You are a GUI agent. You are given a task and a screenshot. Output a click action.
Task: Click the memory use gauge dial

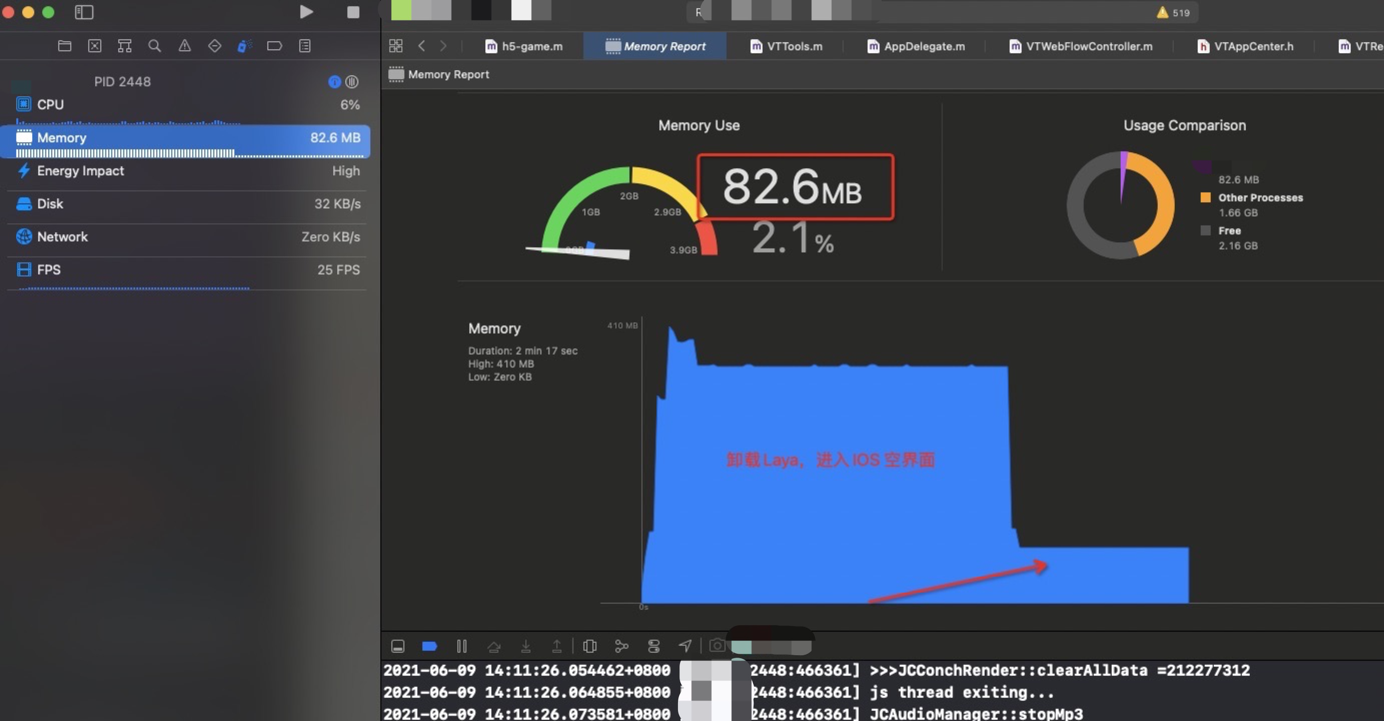628,212
